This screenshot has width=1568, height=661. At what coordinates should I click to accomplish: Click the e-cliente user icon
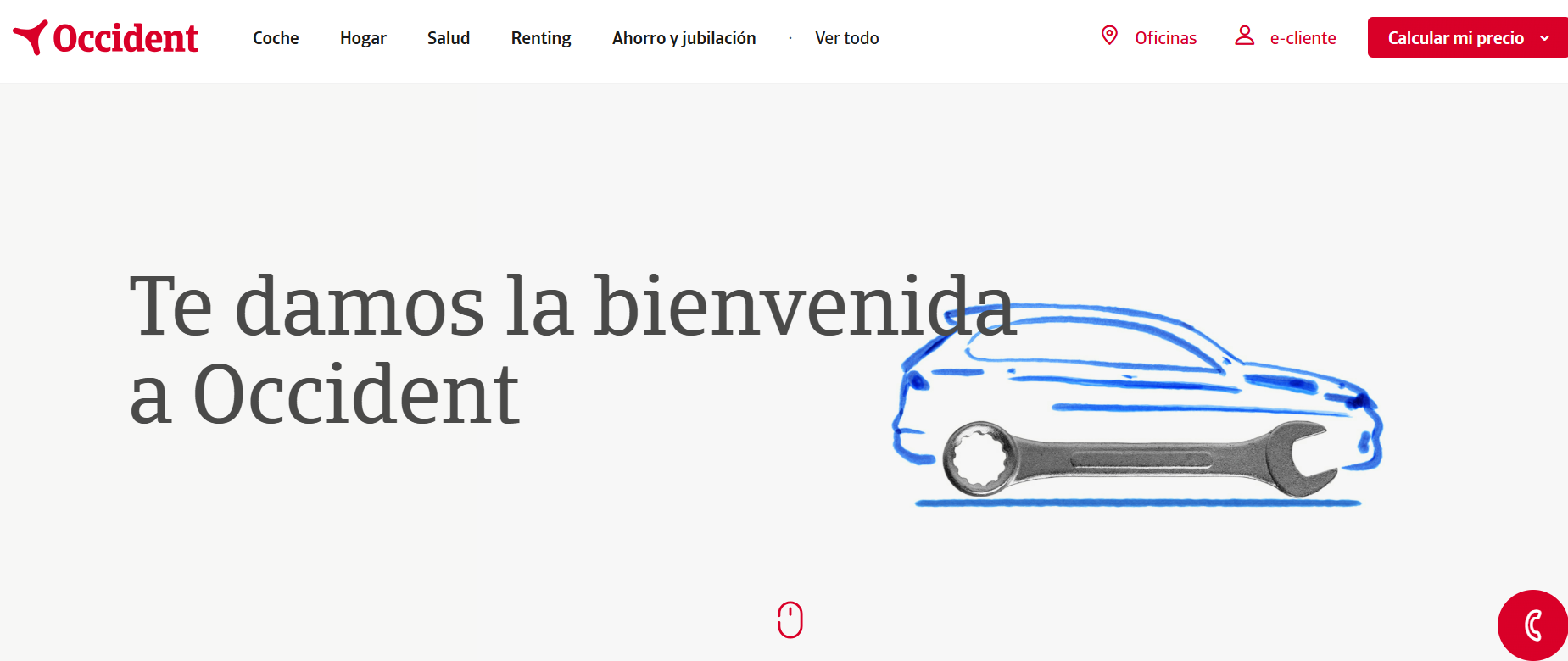click(x=1244, y=36)
